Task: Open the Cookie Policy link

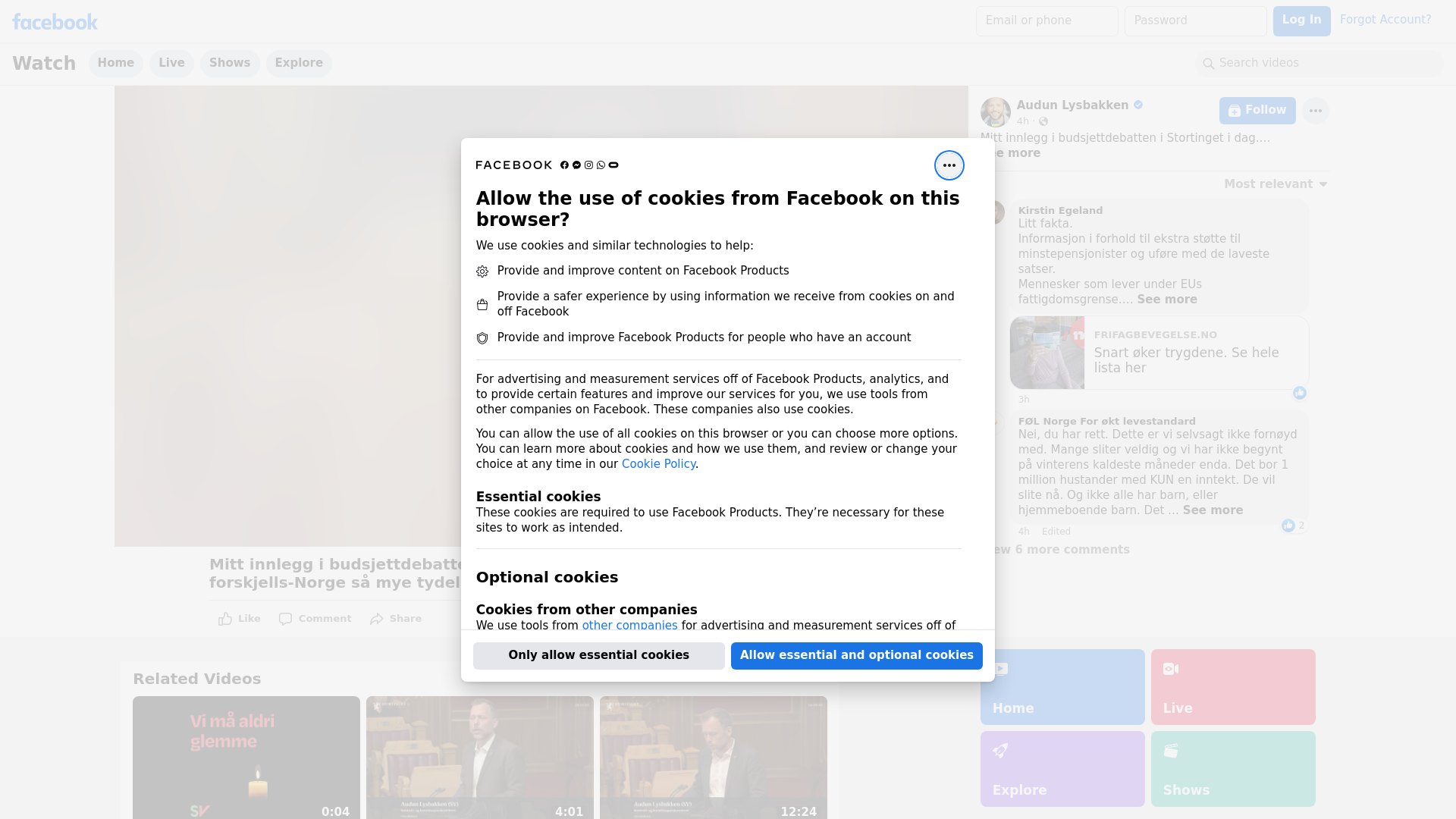Action: tap(657, 464)
